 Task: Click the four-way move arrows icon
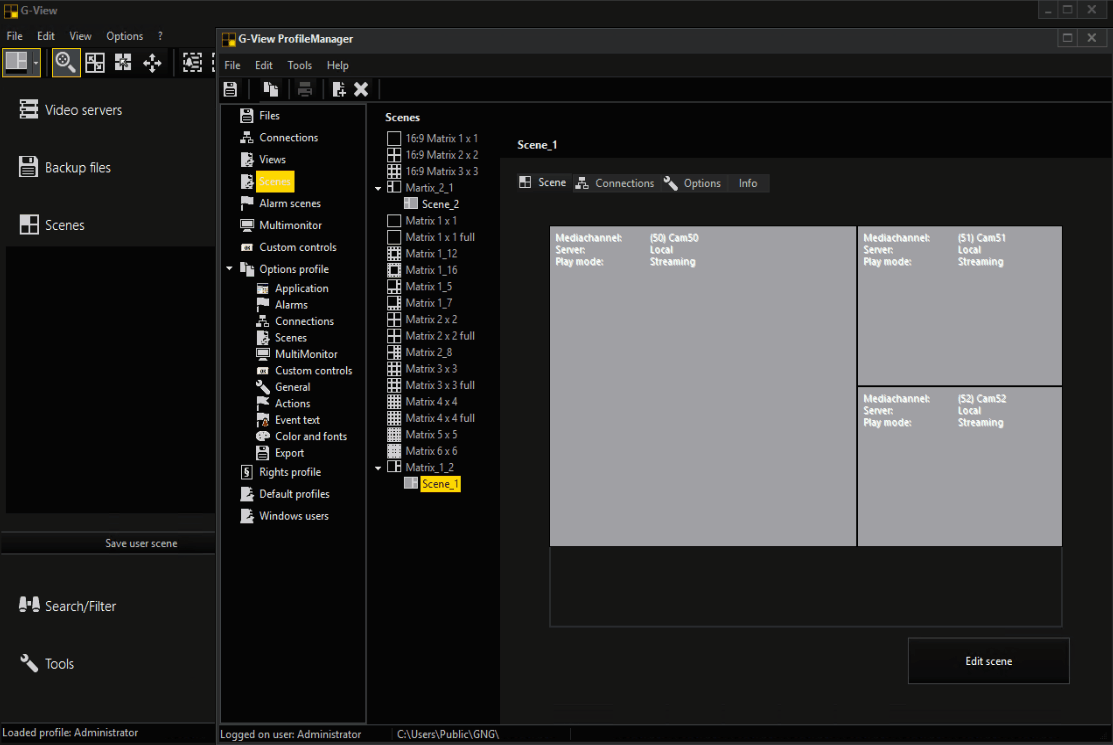coord(152,62)
